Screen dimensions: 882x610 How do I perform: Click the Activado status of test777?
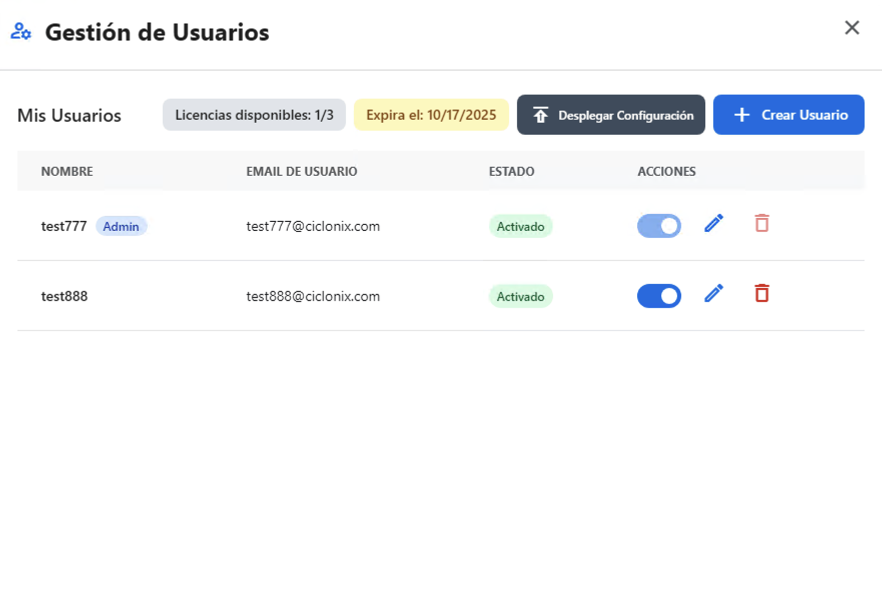[520, 227]
